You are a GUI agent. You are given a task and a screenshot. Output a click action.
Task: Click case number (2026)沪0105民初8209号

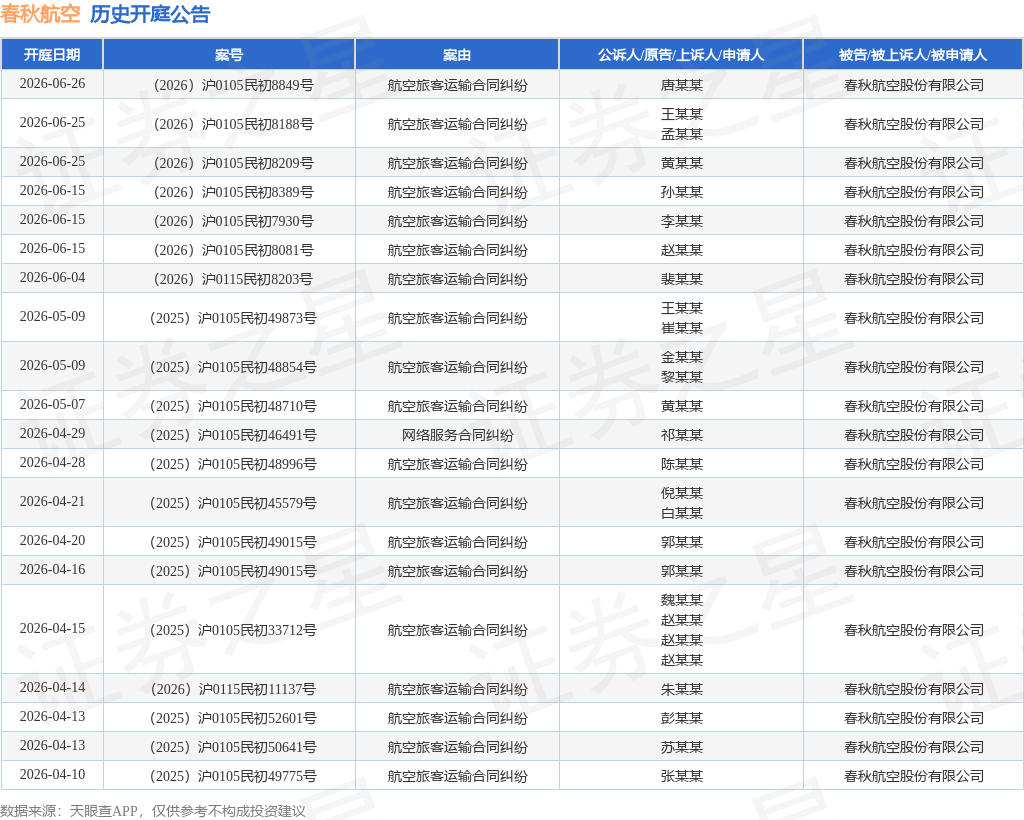pyautogui.click(x=233, y=163)
